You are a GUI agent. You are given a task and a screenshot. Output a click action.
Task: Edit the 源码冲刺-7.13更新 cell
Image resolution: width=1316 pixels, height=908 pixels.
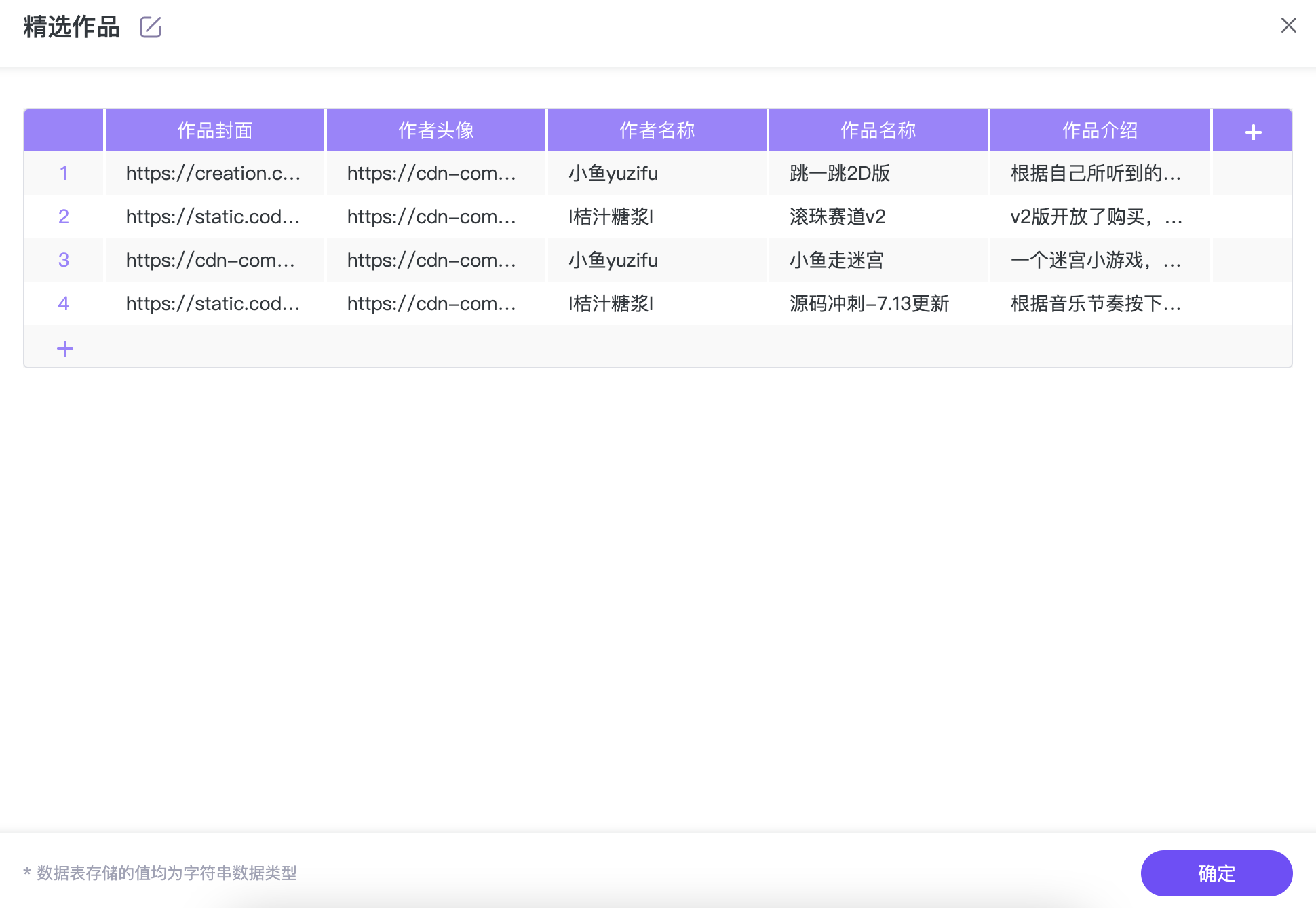(x=878, y=304)
